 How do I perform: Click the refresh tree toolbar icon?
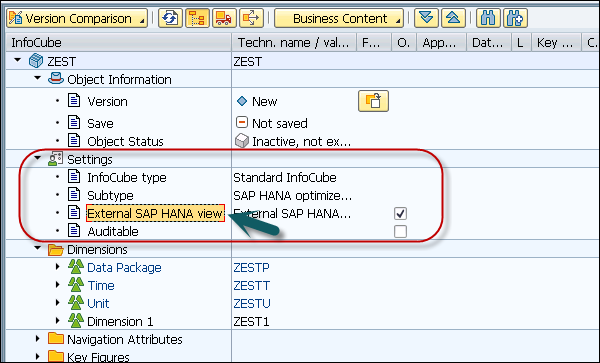[170, 18]
